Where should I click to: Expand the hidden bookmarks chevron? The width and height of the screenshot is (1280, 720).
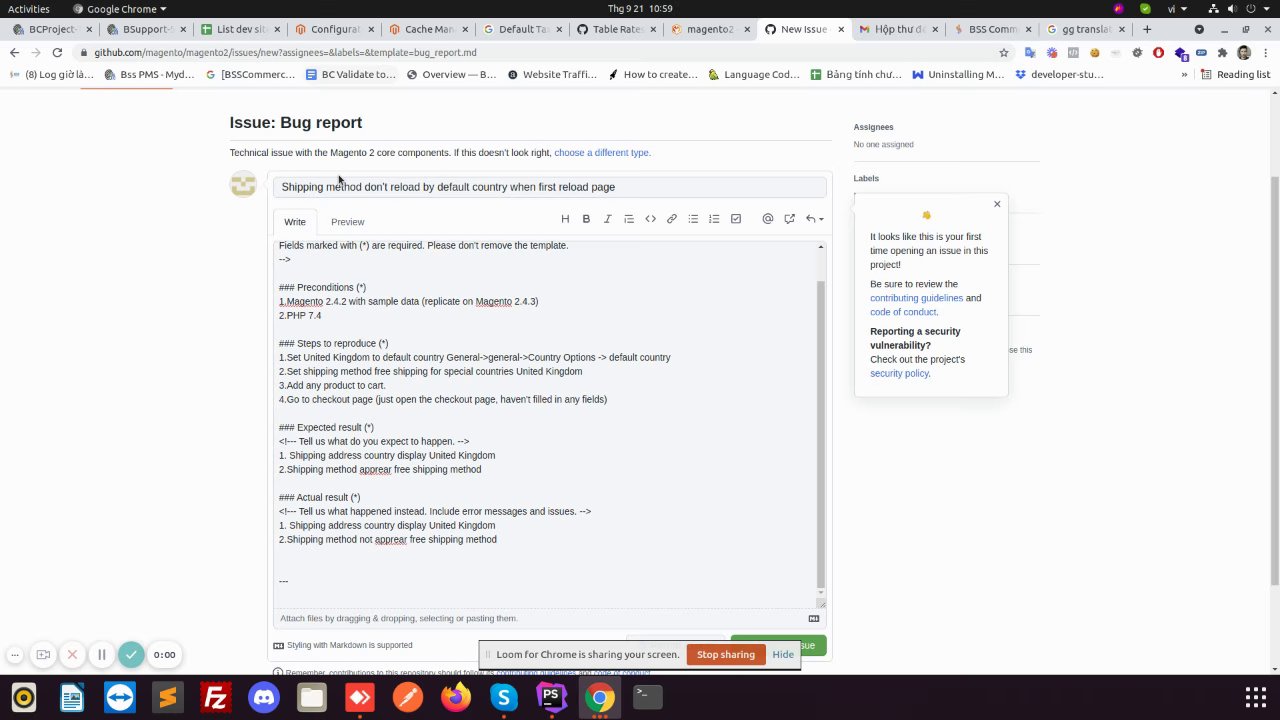pyautogui.click(x=1184, y=74)
